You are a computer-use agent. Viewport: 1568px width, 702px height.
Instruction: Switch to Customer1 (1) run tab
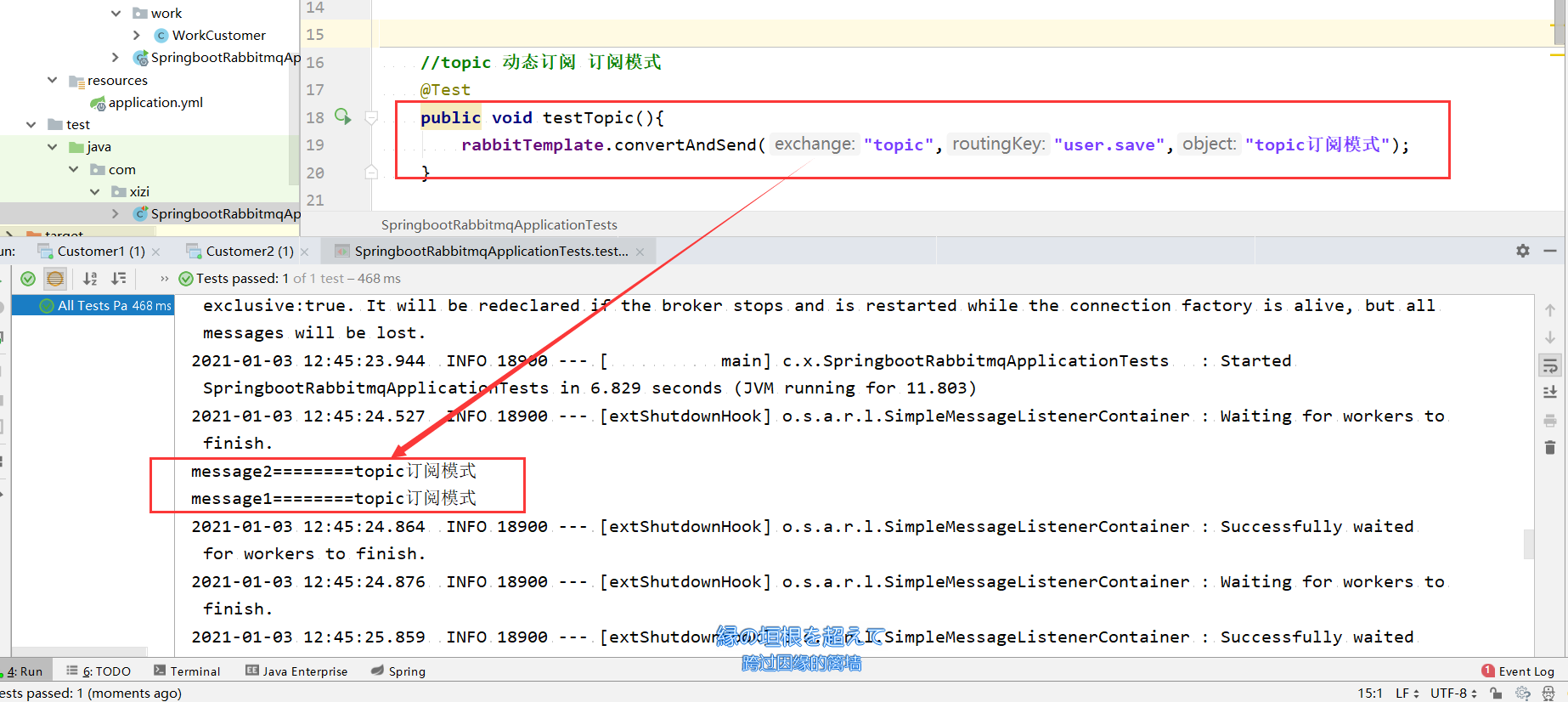92,251
